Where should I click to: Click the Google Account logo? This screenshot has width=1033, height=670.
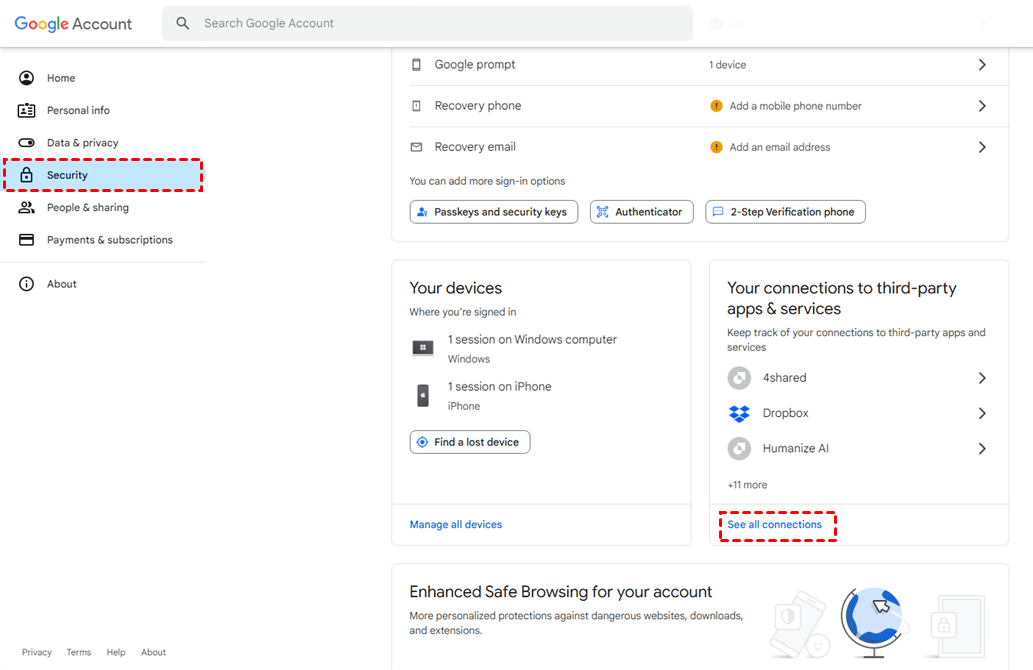point(73,24)
